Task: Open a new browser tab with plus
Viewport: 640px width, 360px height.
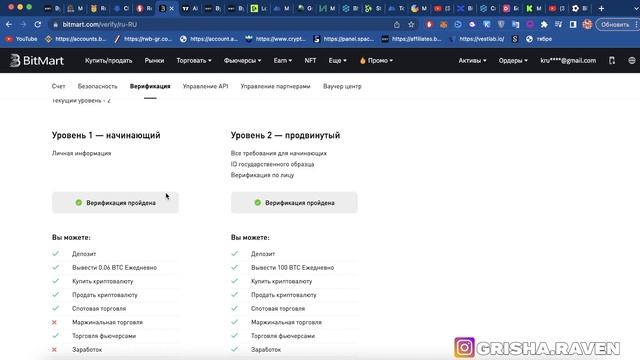Action: pyautogui.click(x=601, y=8)
